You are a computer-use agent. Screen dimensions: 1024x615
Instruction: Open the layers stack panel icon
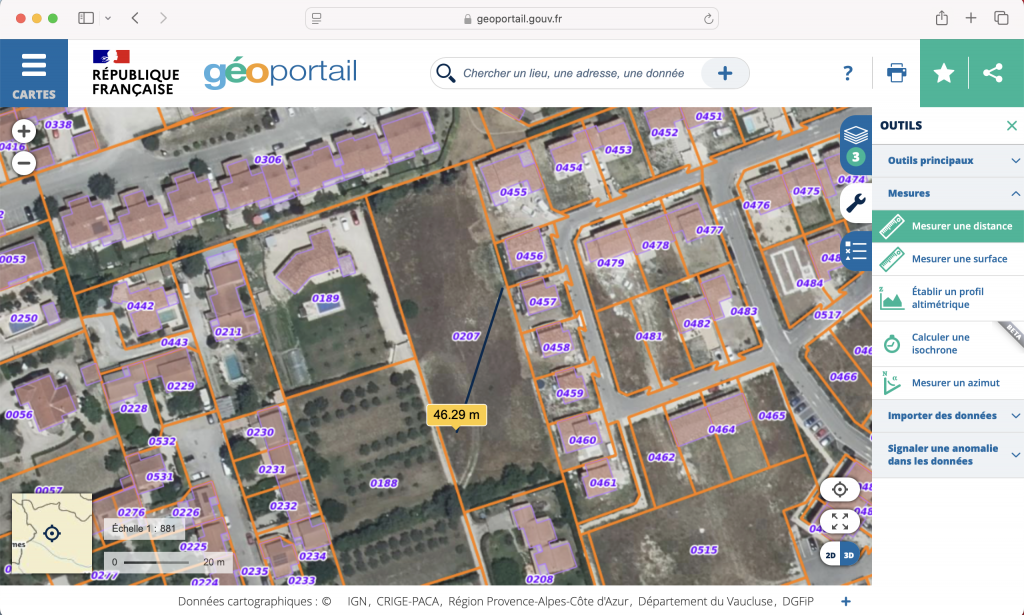(x=855, y=136)
